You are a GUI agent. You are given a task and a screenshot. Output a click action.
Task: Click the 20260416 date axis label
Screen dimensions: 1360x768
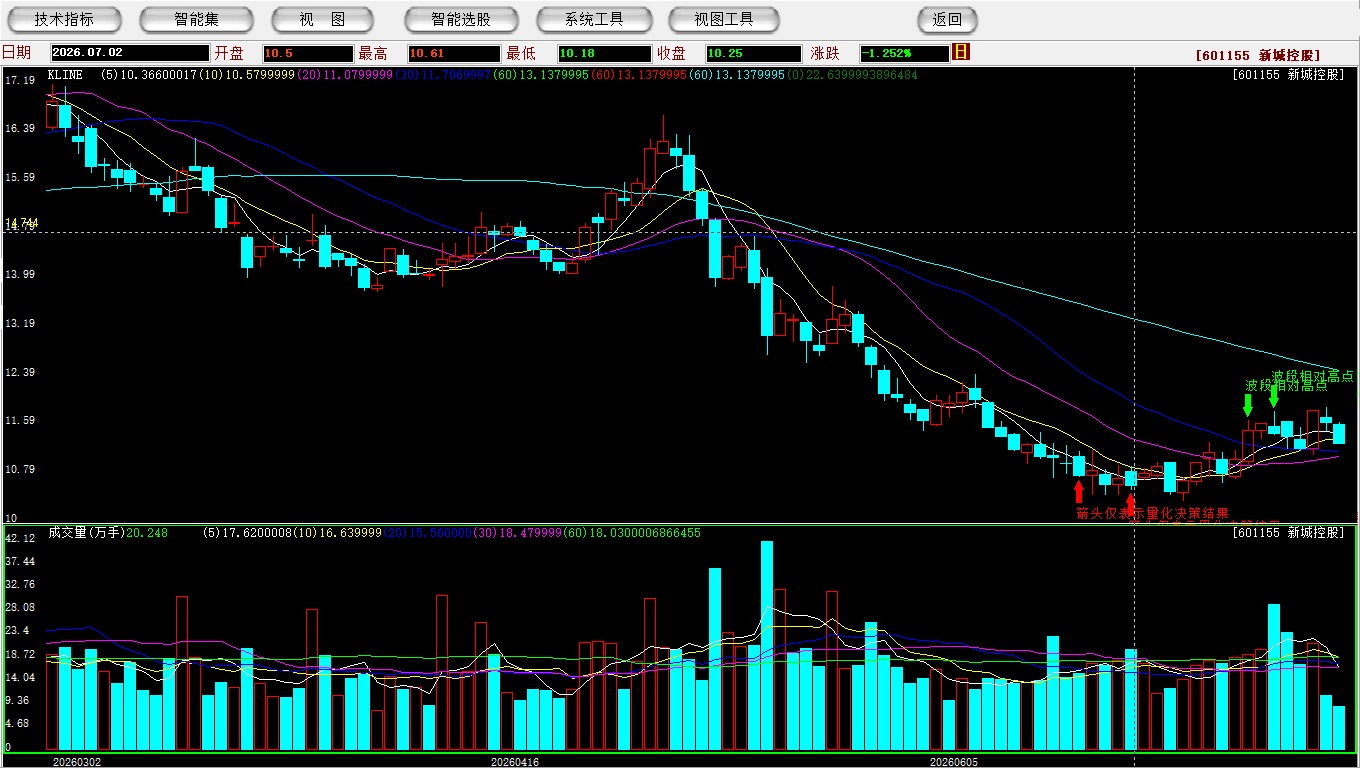[514, 762]
